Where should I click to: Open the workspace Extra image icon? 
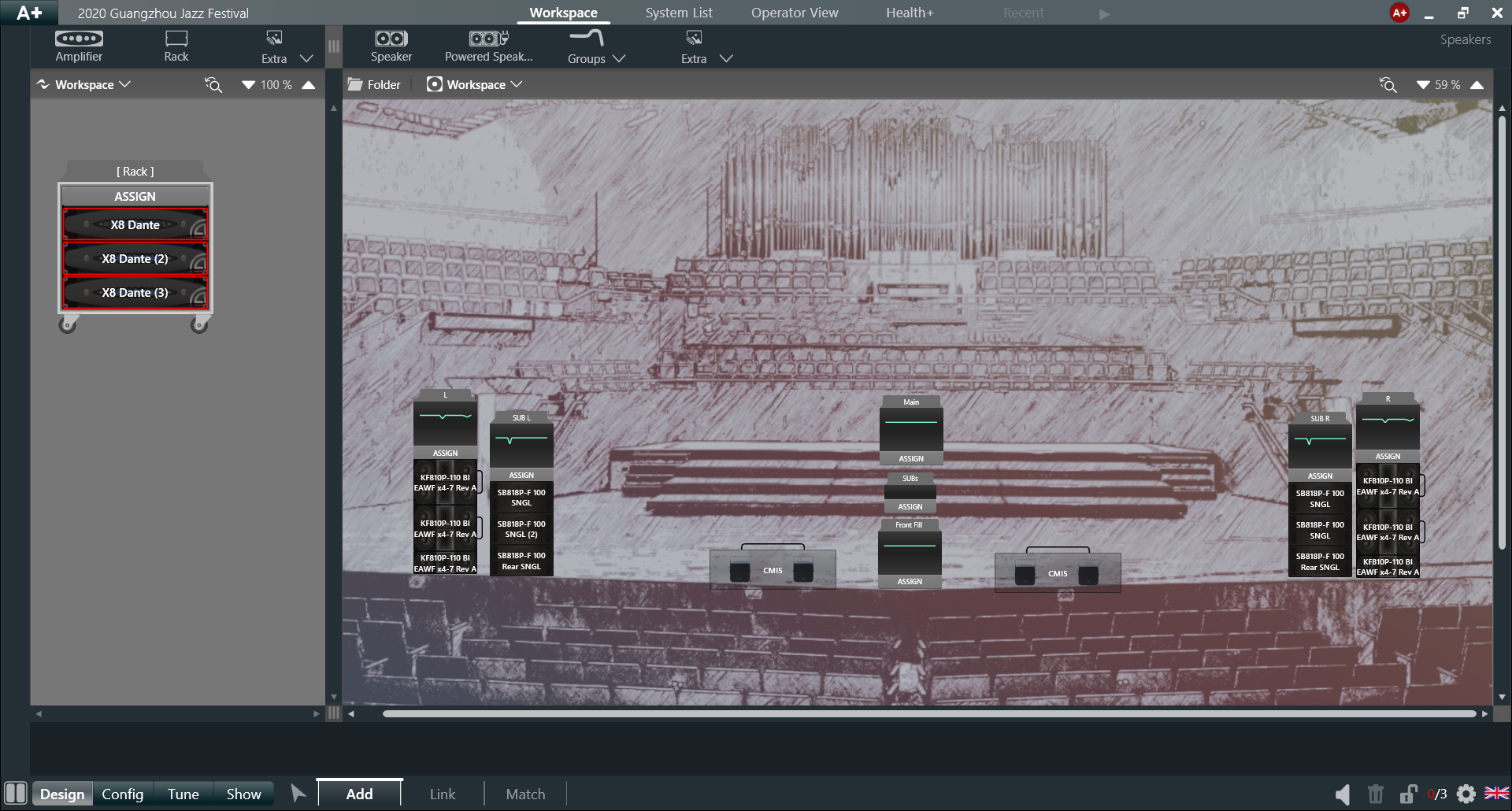[694, 38]
